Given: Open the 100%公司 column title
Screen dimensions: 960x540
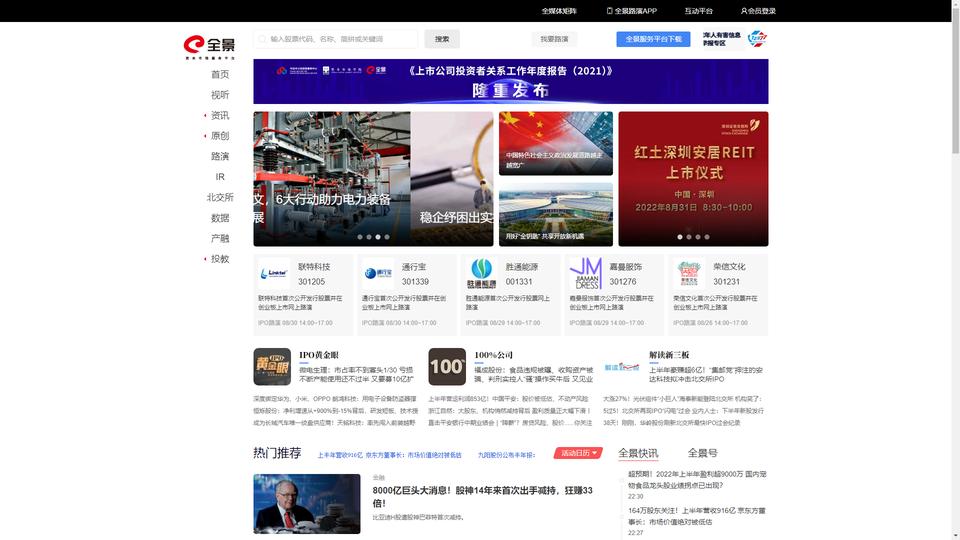Looking at the screenshot, I should coord(493,355).
